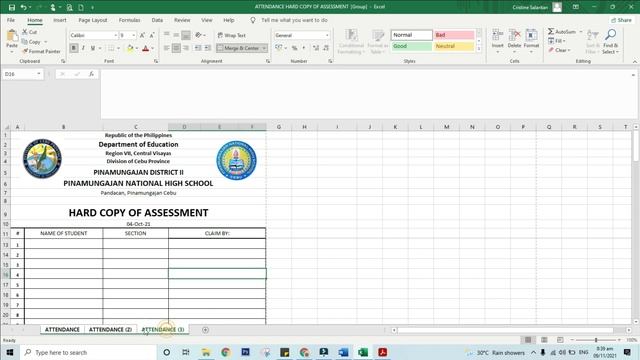This screenshot has width=640, height=360.
Task: Toggle Bold formatting
Action: [73, 48]
